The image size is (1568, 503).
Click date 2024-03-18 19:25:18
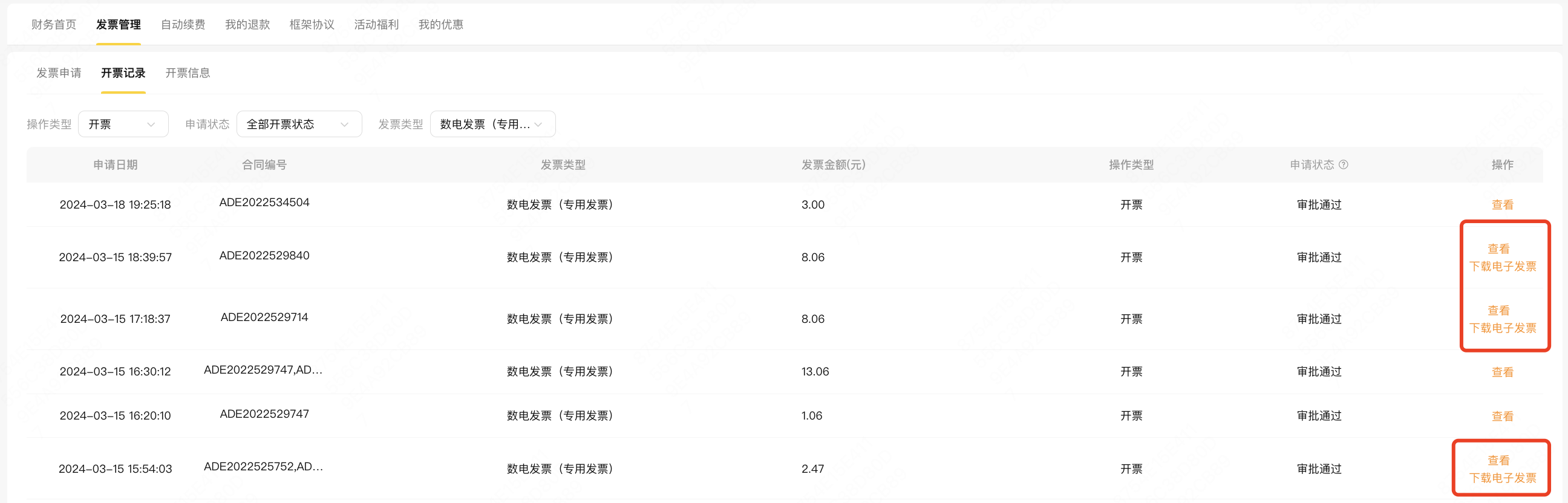[x=115, y=205]
